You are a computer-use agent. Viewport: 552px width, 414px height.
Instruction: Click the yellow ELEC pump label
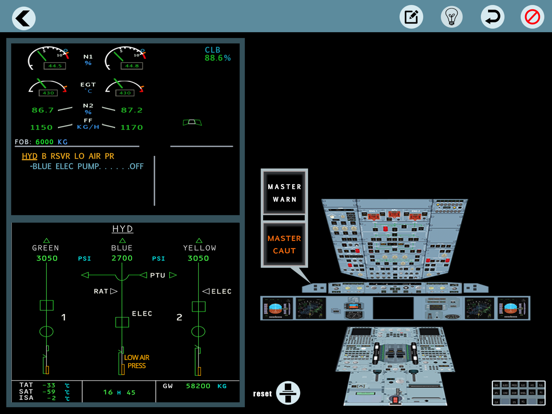[x=221, y=291]
